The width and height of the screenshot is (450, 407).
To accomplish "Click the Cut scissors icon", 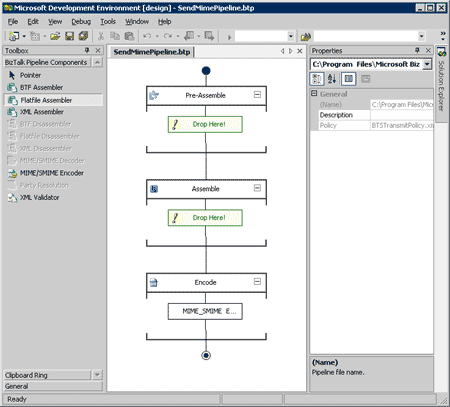I will [x=101, y=36].
